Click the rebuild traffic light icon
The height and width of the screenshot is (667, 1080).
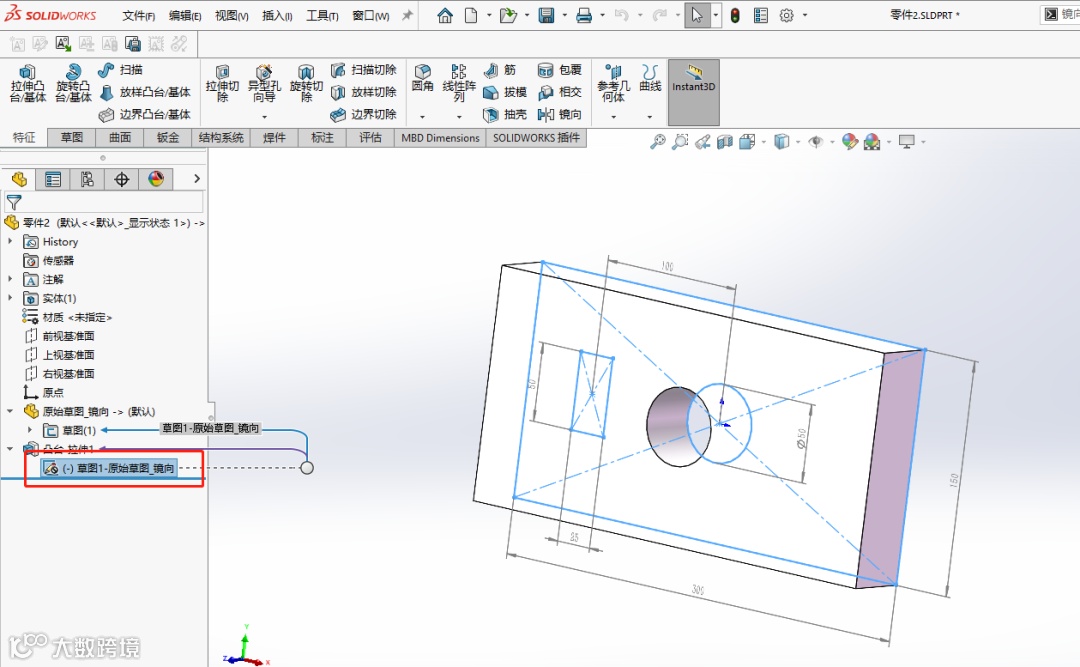pos(735,15)
